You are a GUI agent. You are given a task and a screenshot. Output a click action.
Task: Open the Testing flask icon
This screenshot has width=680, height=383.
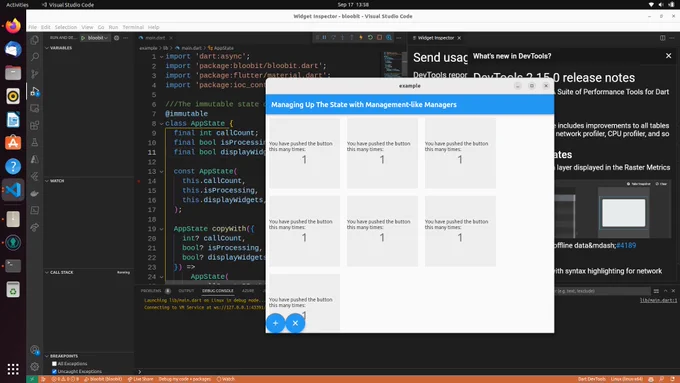click(35, 142)
